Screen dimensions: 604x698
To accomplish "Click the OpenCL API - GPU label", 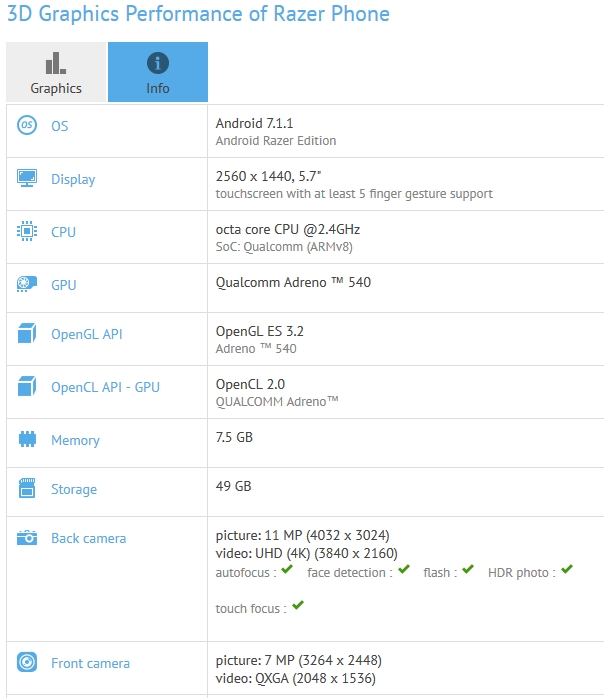I will point(105,387).
